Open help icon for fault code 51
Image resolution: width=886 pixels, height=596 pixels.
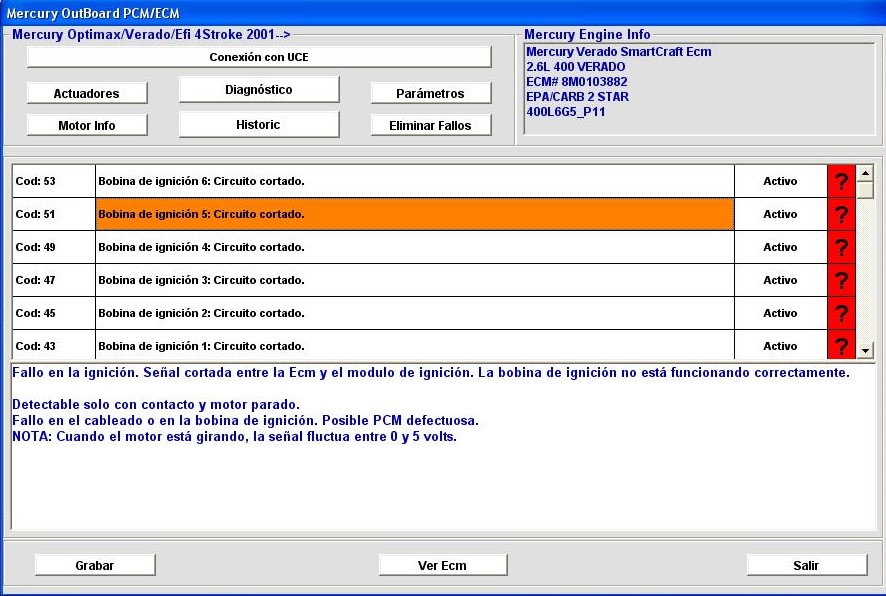click(x=841, y=214)
